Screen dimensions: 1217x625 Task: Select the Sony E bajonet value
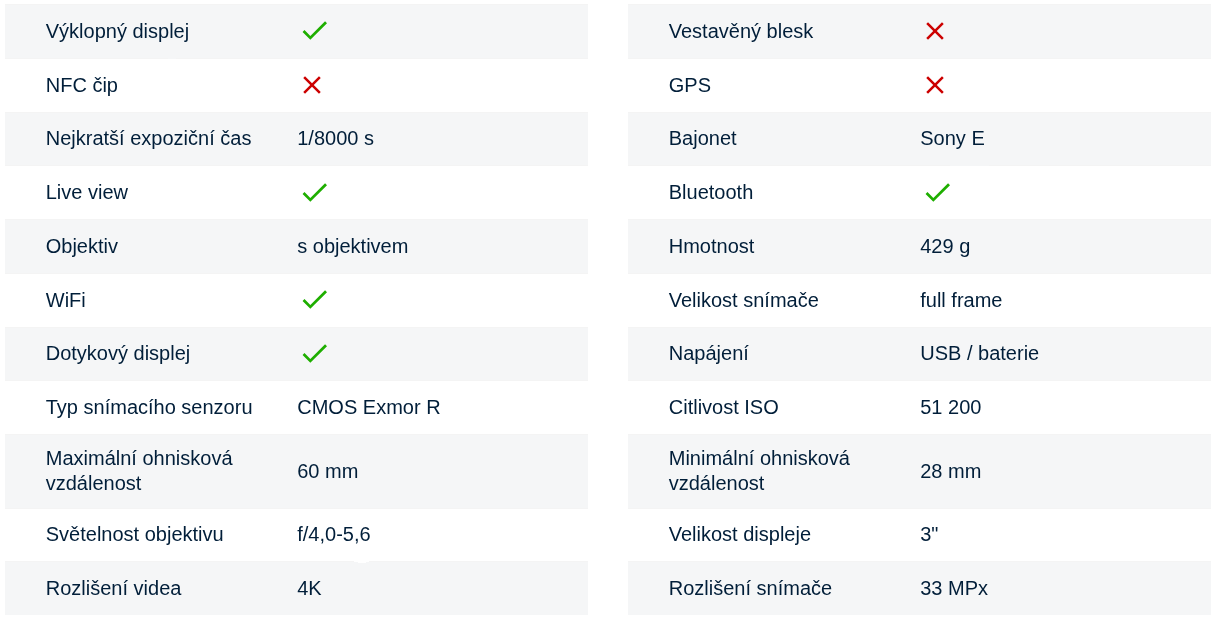click(952, 138)
